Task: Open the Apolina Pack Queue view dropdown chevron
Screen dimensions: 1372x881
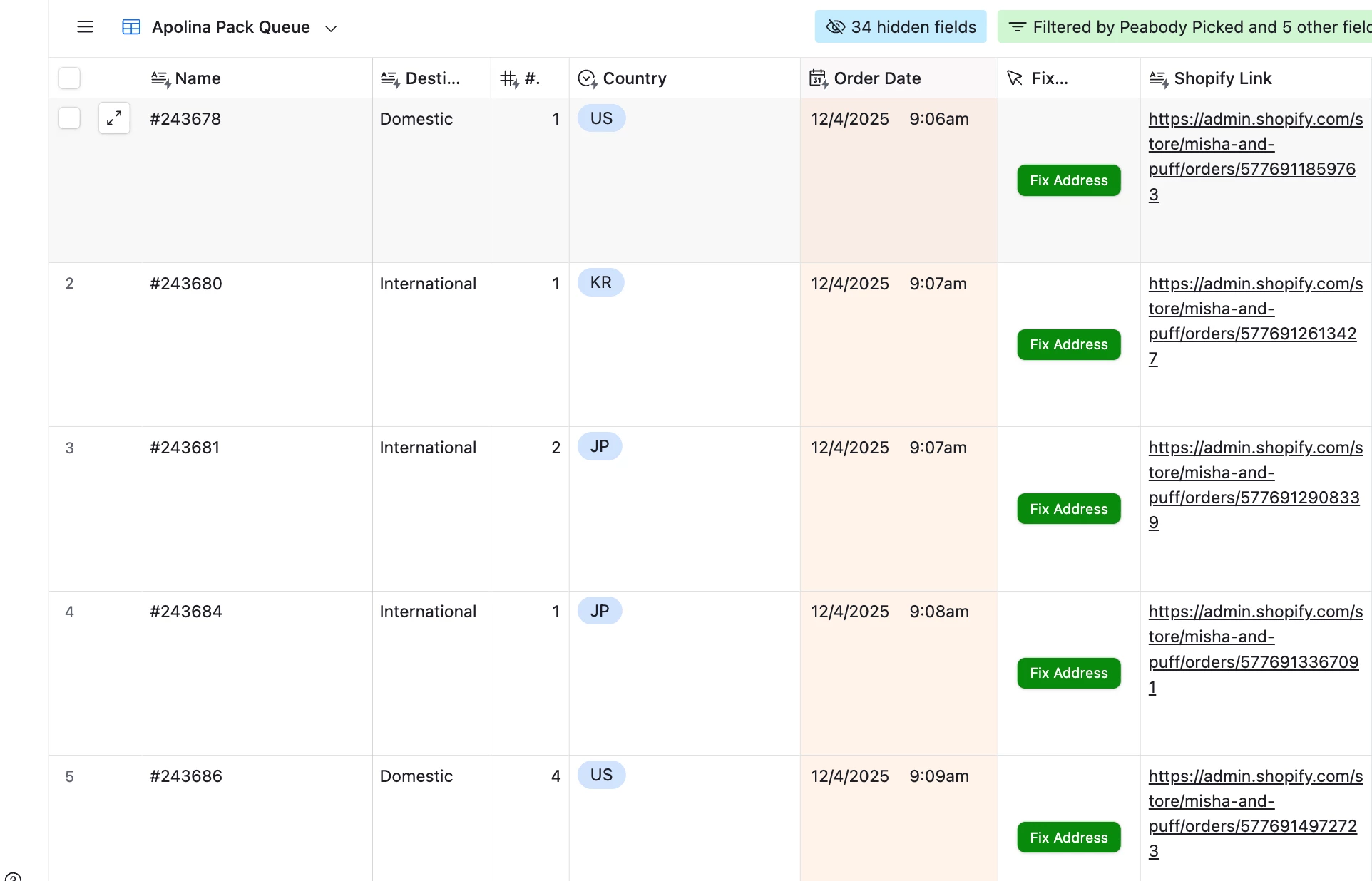Action: point(331,29)
